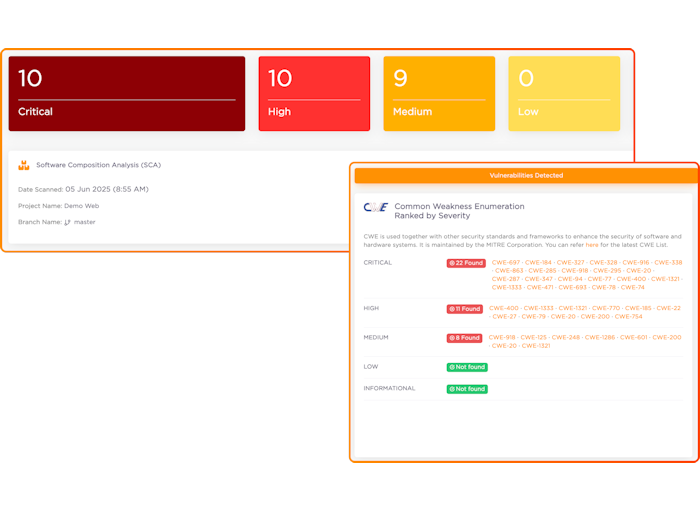Open the CWE-347 link

click(x=539, y=279)
